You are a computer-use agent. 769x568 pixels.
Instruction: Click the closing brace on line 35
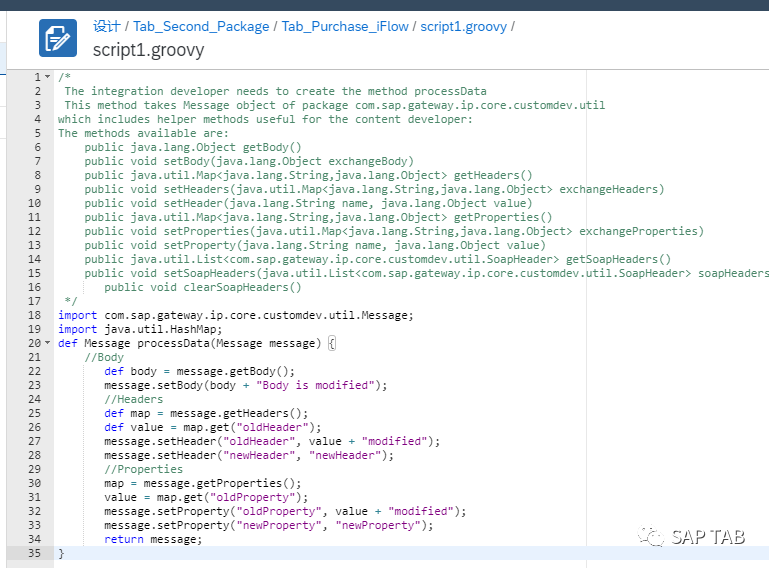point(61,553)
